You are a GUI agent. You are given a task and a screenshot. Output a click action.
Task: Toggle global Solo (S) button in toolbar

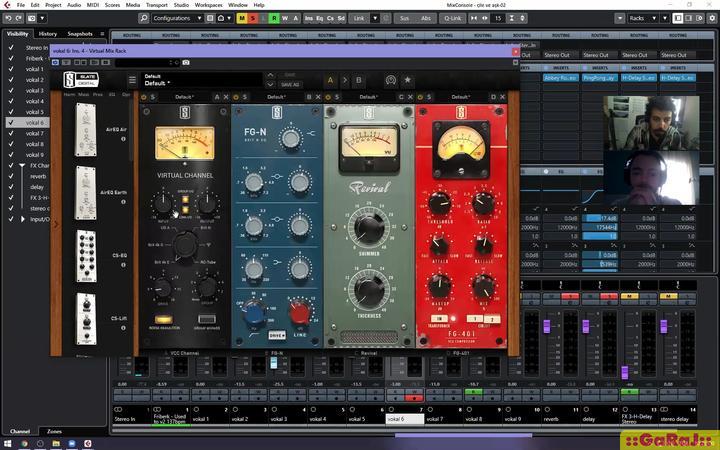pos(253,18)
